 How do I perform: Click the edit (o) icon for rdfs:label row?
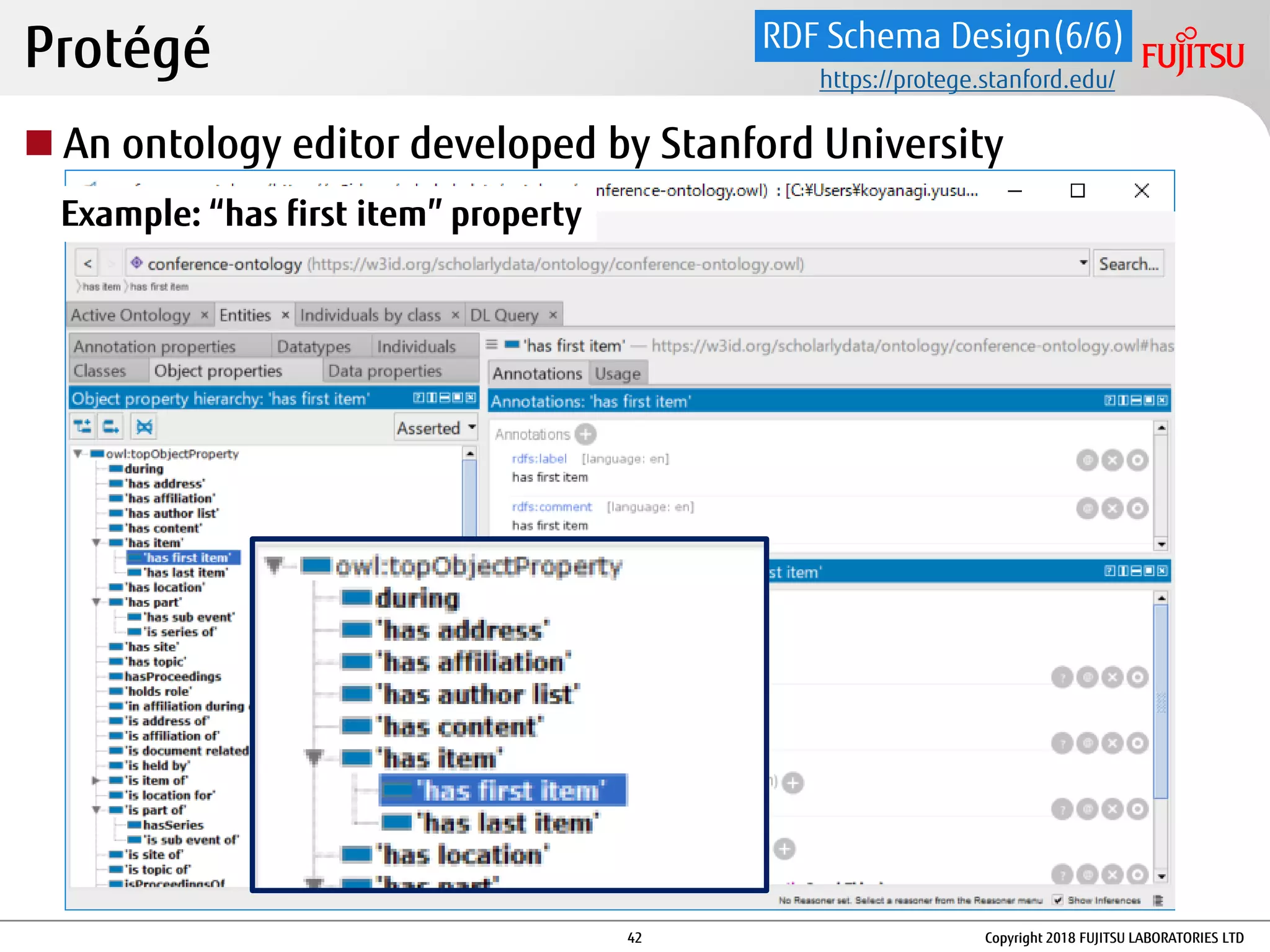pyautogui.click(x=1137, y=461)
